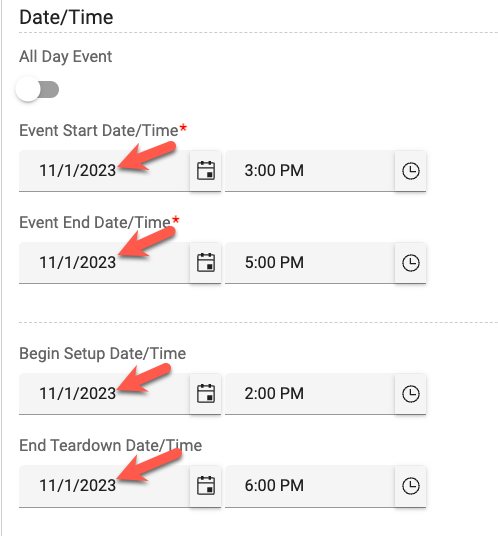This screenshot has width=498, height=536.
Task: Open clock picker for End Teardown time
Action: (410, 486)
